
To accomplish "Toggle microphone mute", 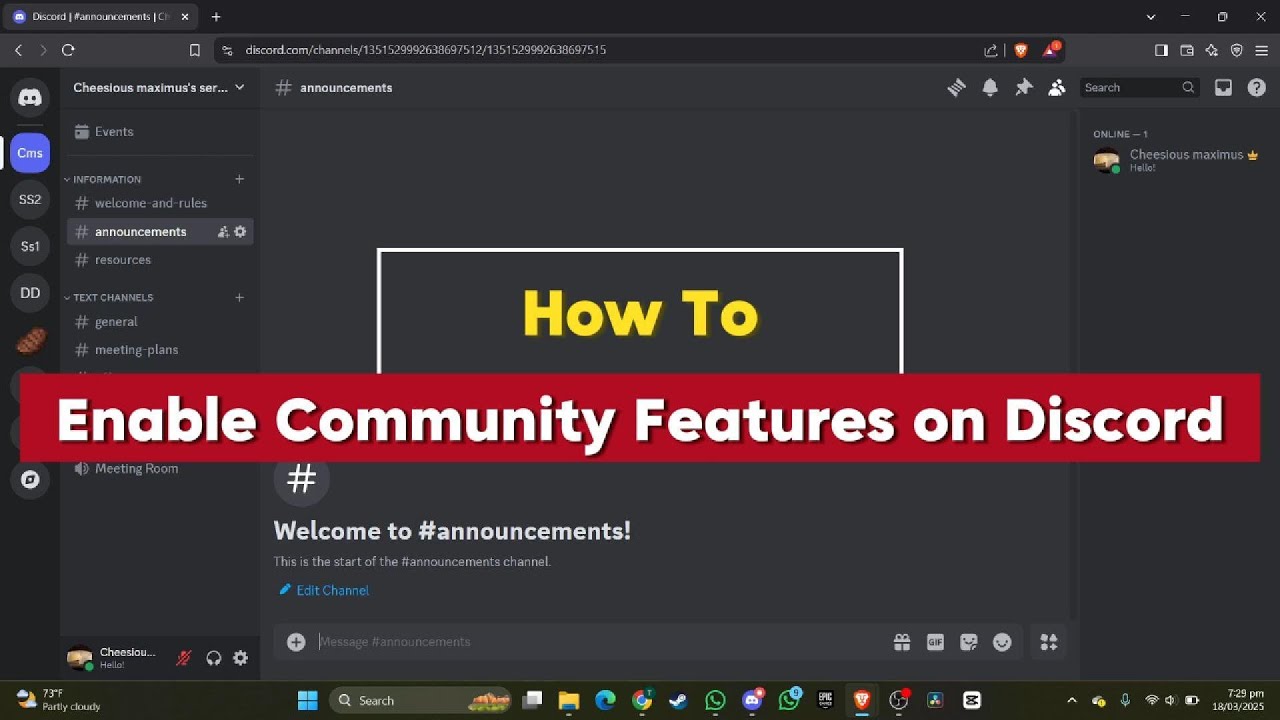I will point(183,658).
